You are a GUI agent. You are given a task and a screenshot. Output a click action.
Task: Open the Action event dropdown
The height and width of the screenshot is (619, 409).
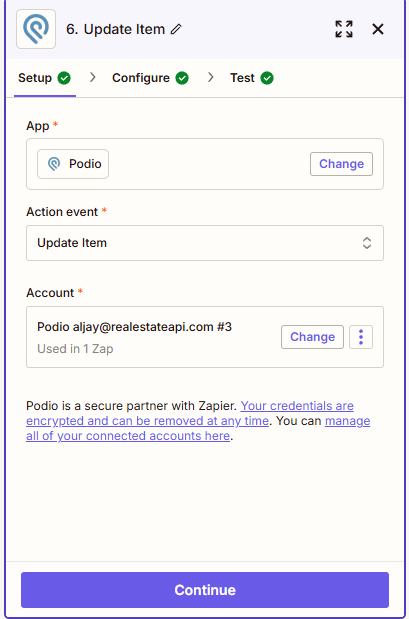[205, 243]
